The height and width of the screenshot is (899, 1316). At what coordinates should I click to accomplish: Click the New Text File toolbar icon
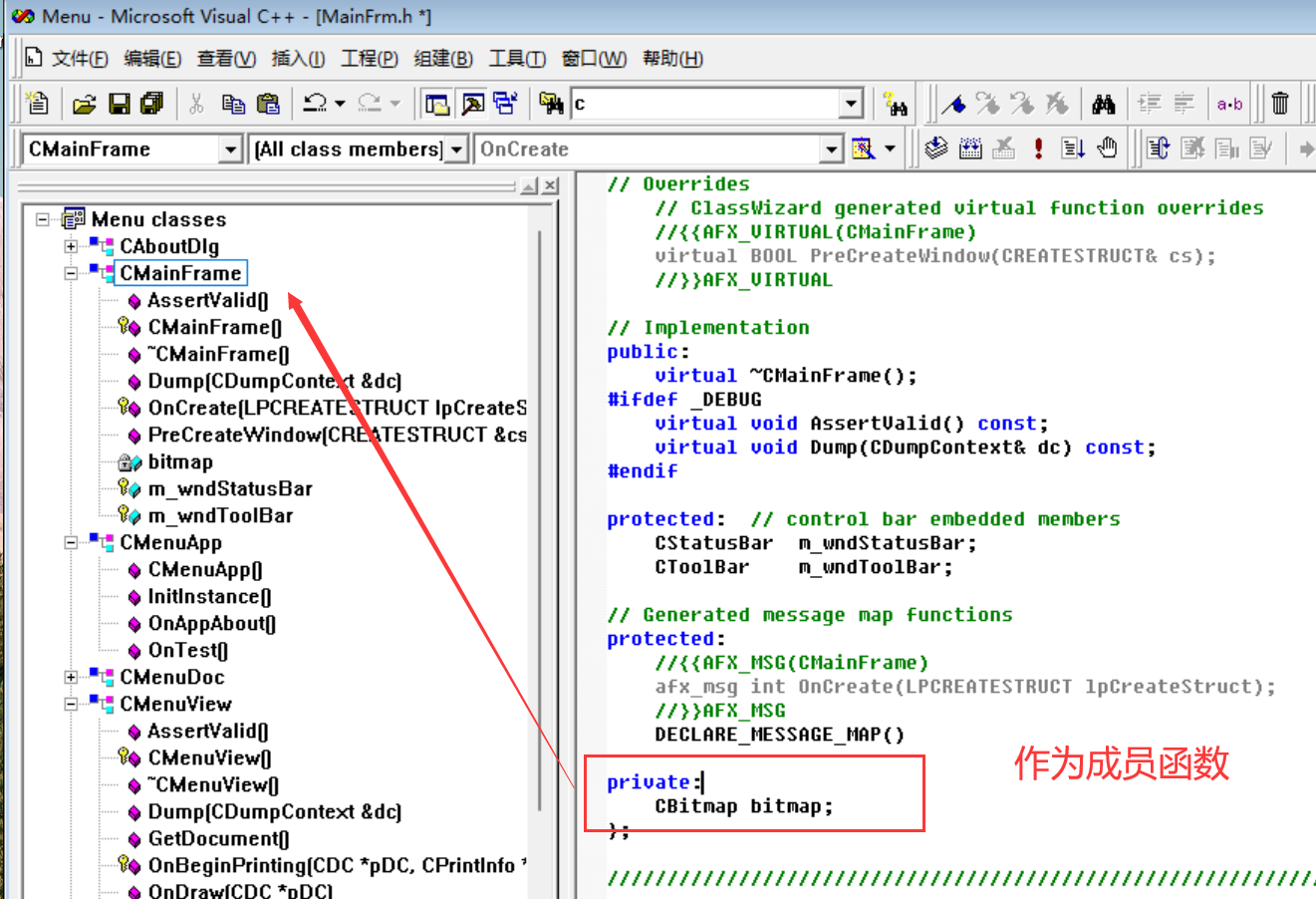coord(37,103)
